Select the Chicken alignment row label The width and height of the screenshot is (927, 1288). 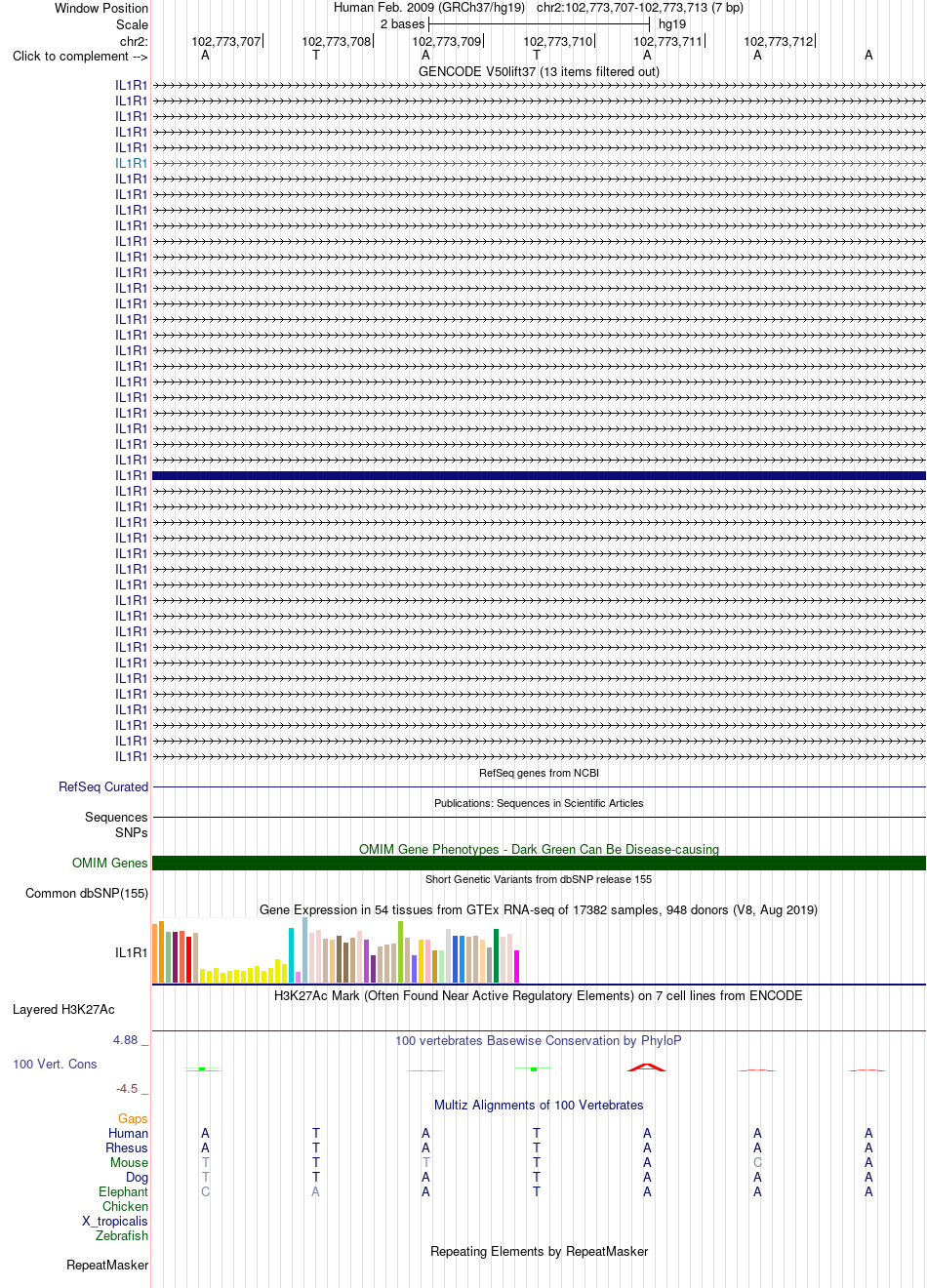pyautogui.click(x=126, y=1206)
